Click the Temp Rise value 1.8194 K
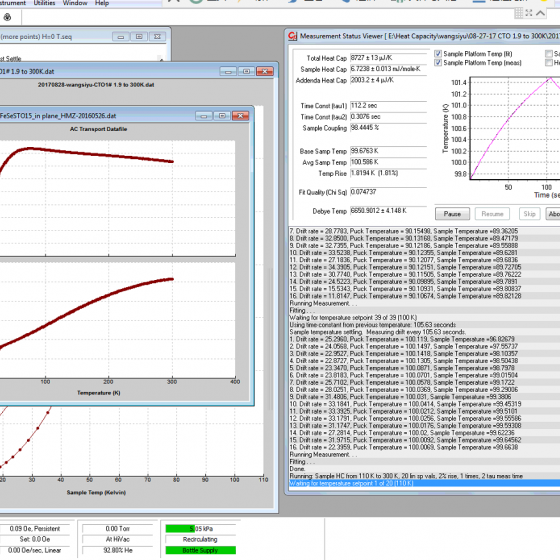Viewport: 560px width, 560px height. pos(388,173)
